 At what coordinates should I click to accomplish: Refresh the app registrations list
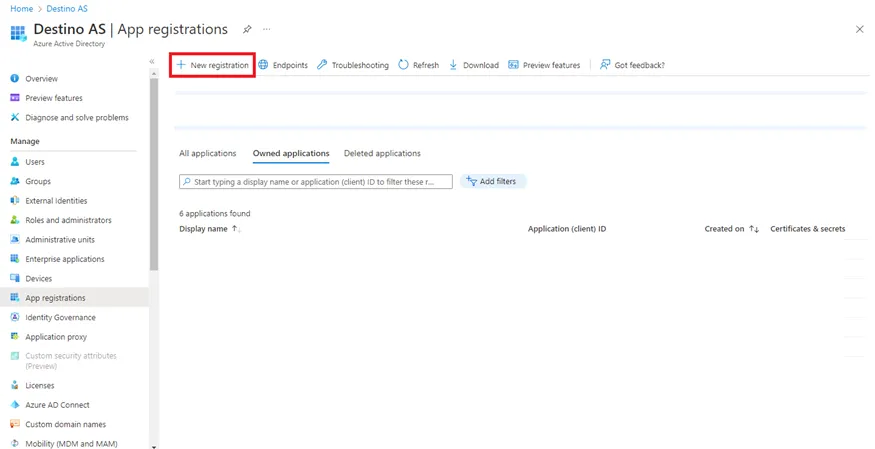[418, 65]
